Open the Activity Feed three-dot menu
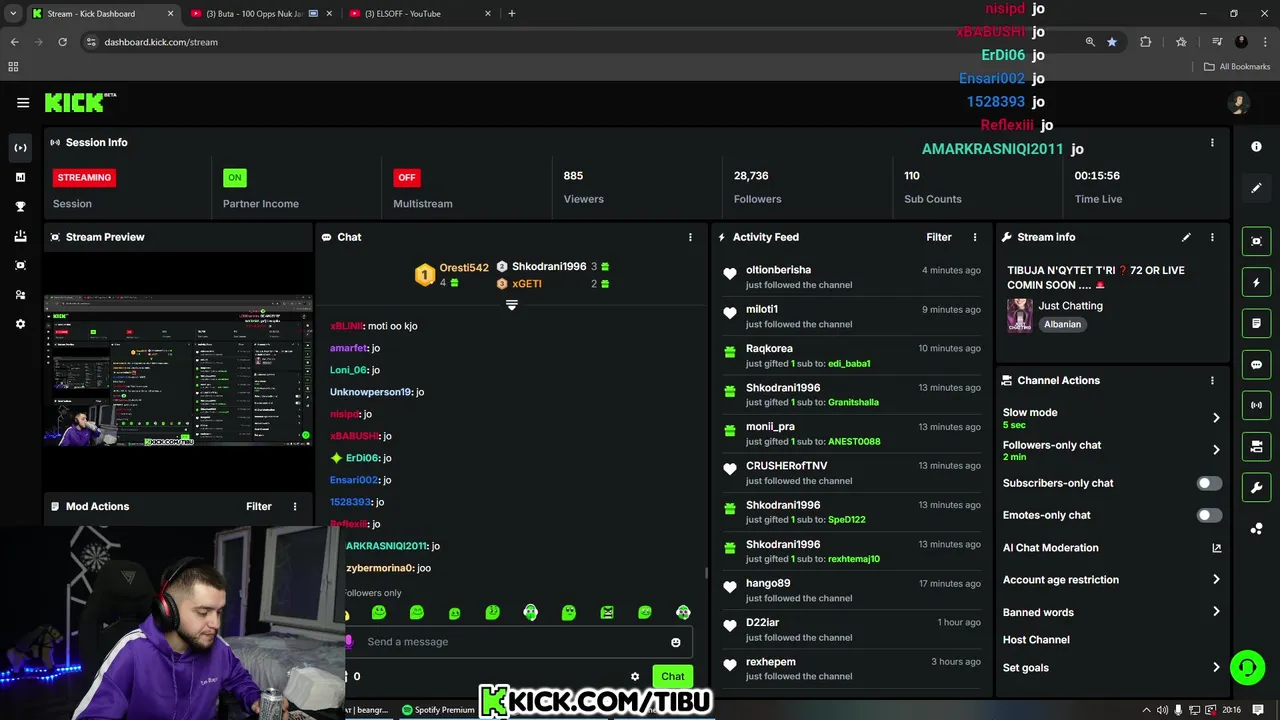The image size is (1280, 720). tap(975, 237)
